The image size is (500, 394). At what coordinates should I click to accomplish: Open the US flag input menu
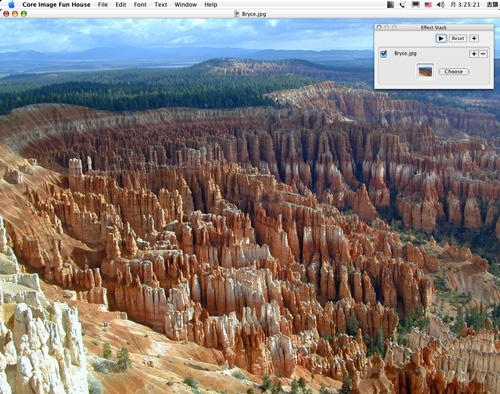pos(428,5)
